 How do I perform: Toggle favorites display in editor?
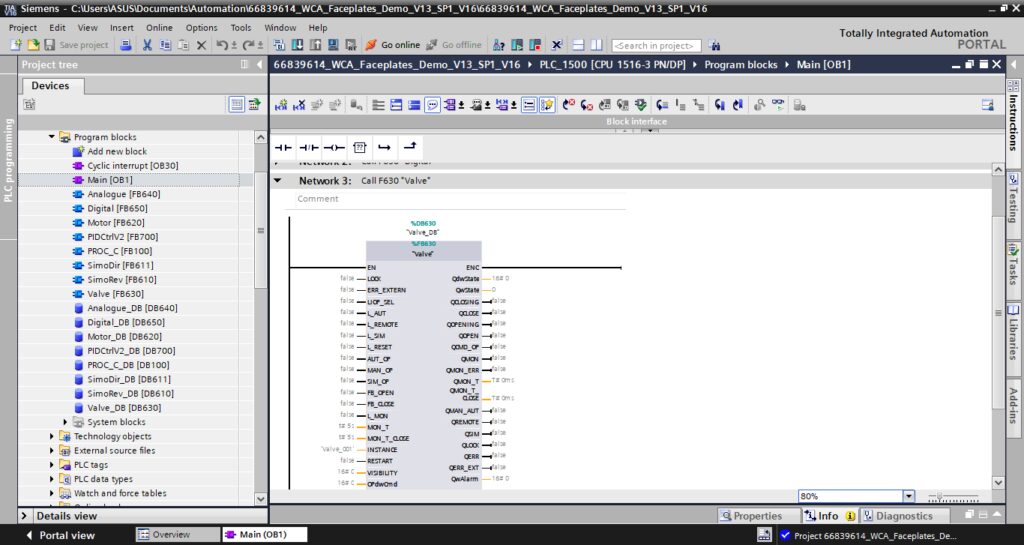tap(547, 104)
